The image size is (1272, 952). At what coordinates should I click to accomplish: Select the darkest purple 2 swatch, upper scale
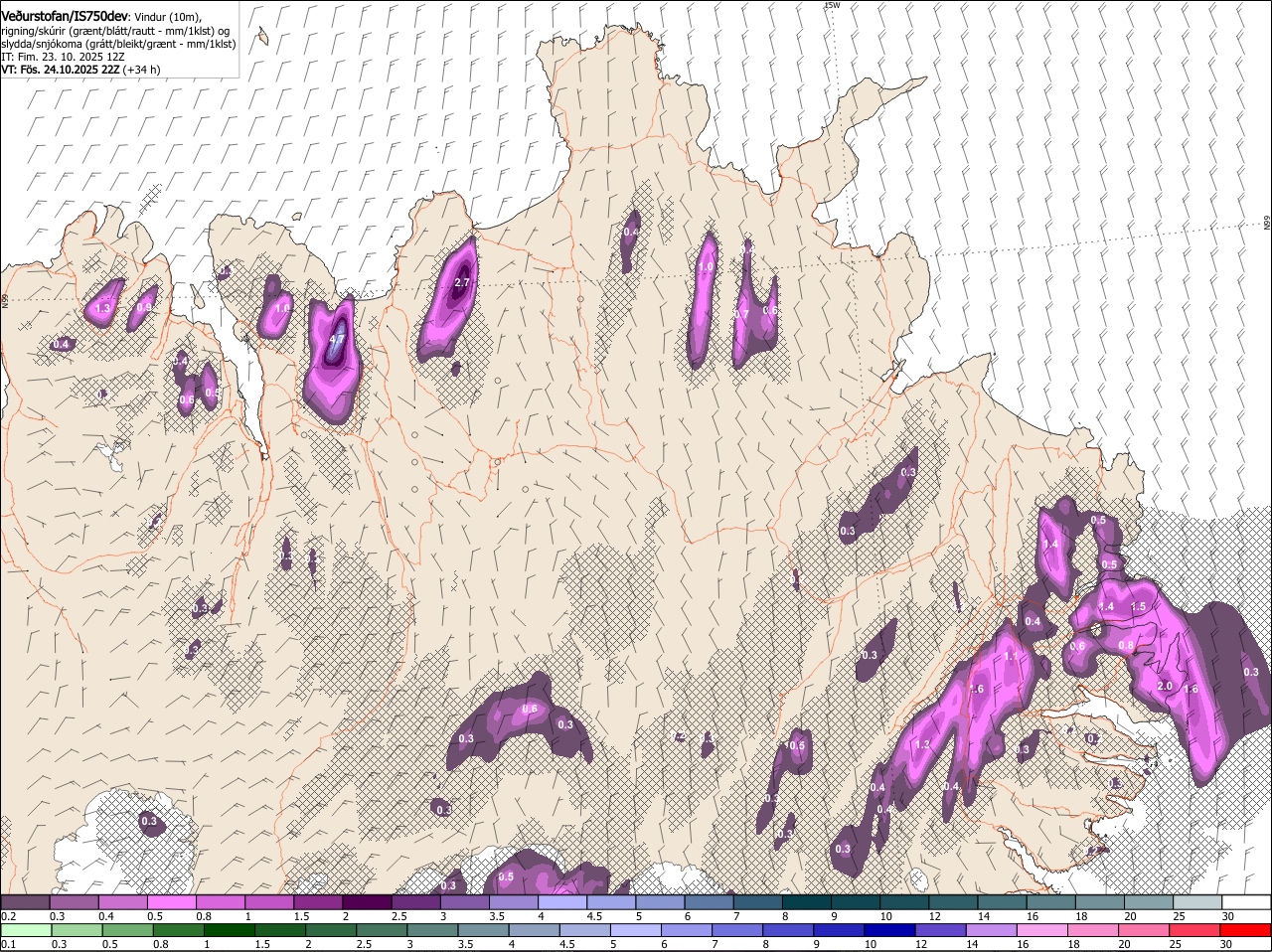click(367, 901)
